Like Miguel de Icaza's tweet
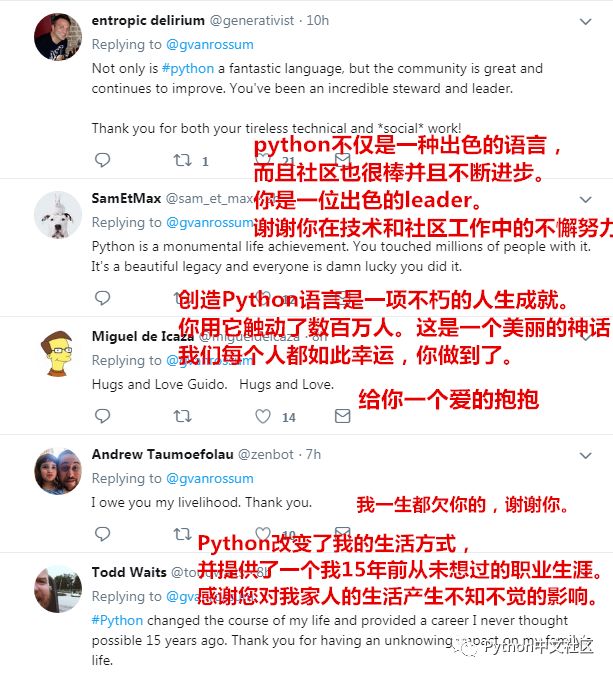The image size is (613, 674). [263, 416]
